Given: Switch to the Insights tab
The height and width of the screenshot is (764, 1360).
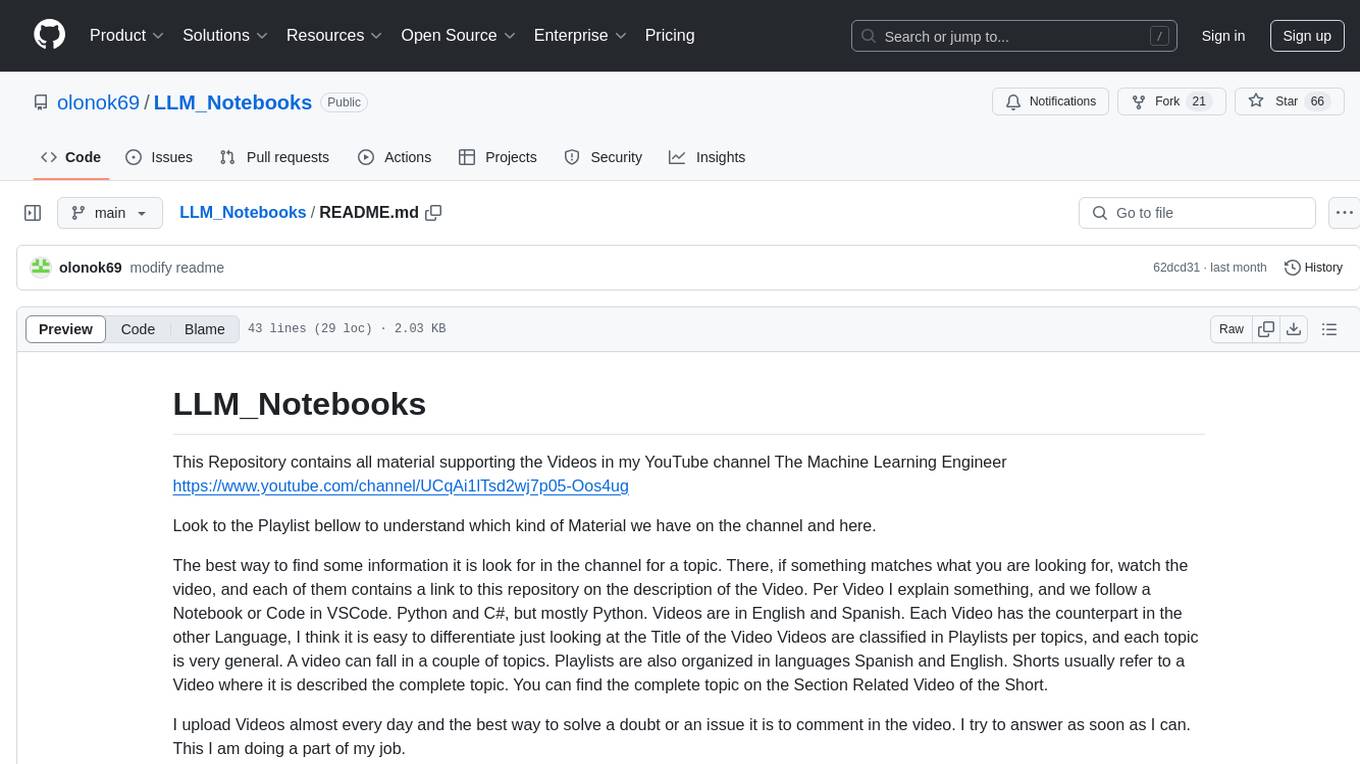Looking at the screenshot, I should click(707, 157).
